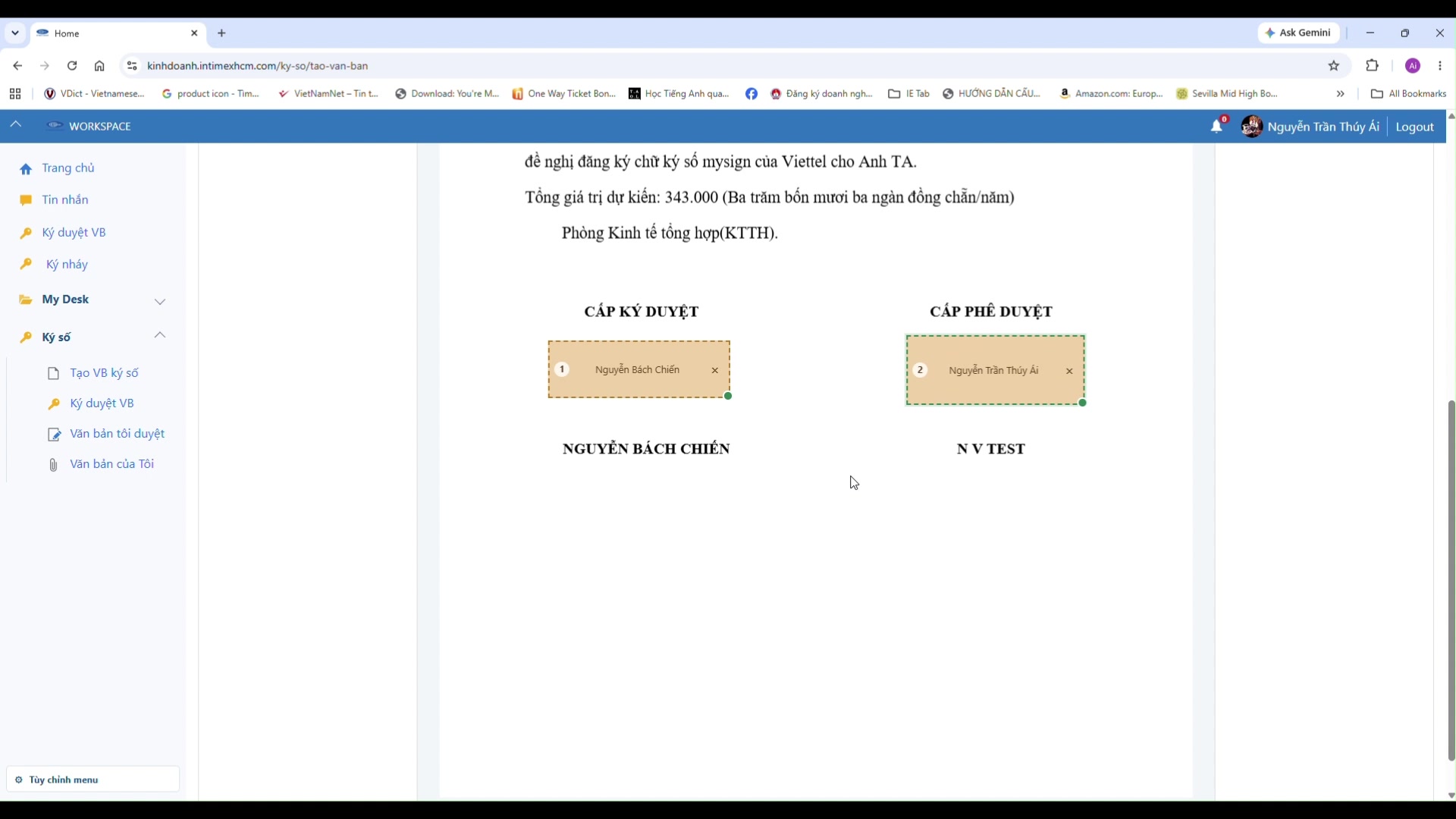1456x819 pixels.
Task: Click resize handle of Nguyễn Bách Chiến box
Action: click(728, 396)
